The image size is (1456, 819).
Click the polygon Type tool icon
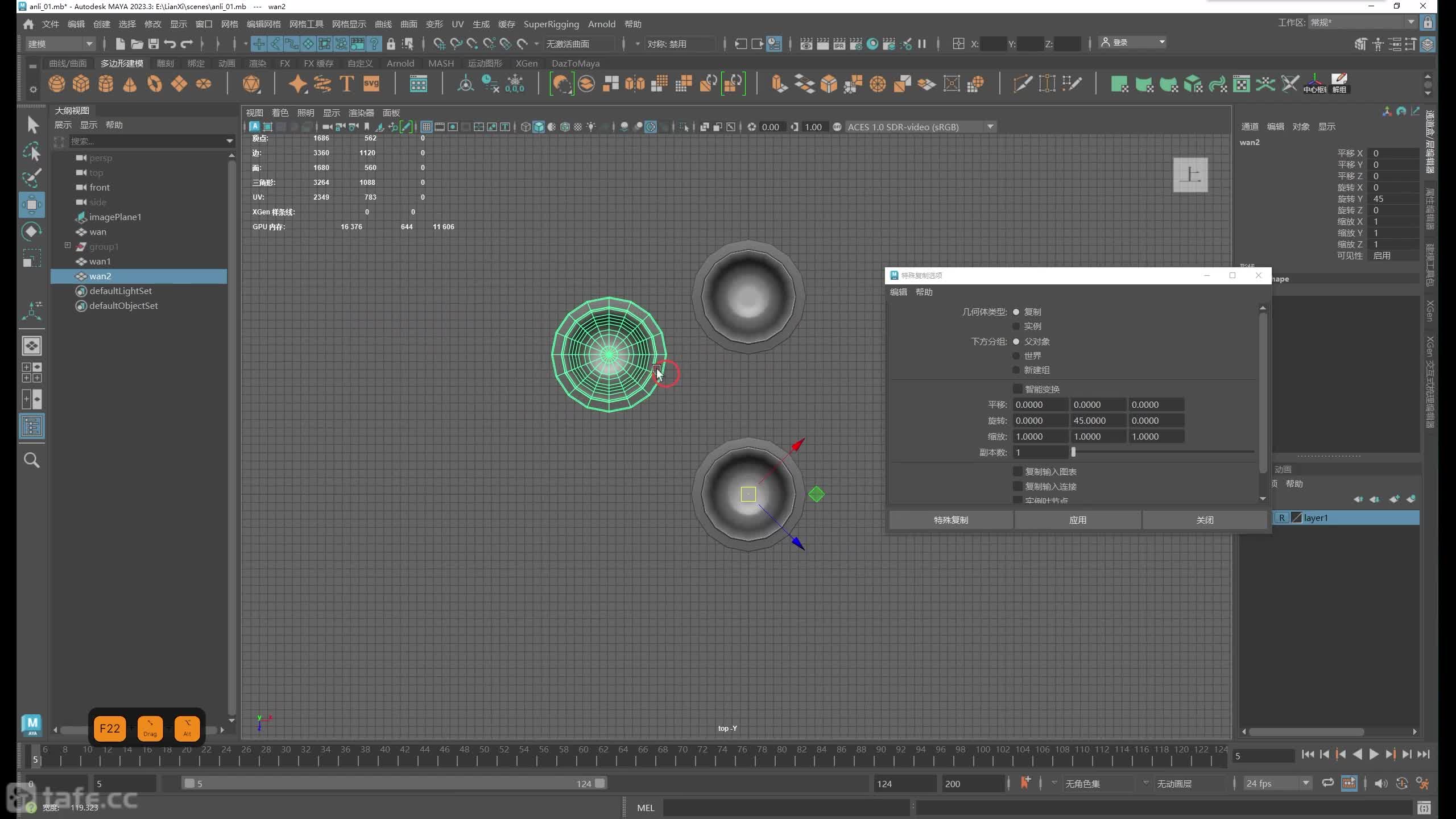(346, 84)
